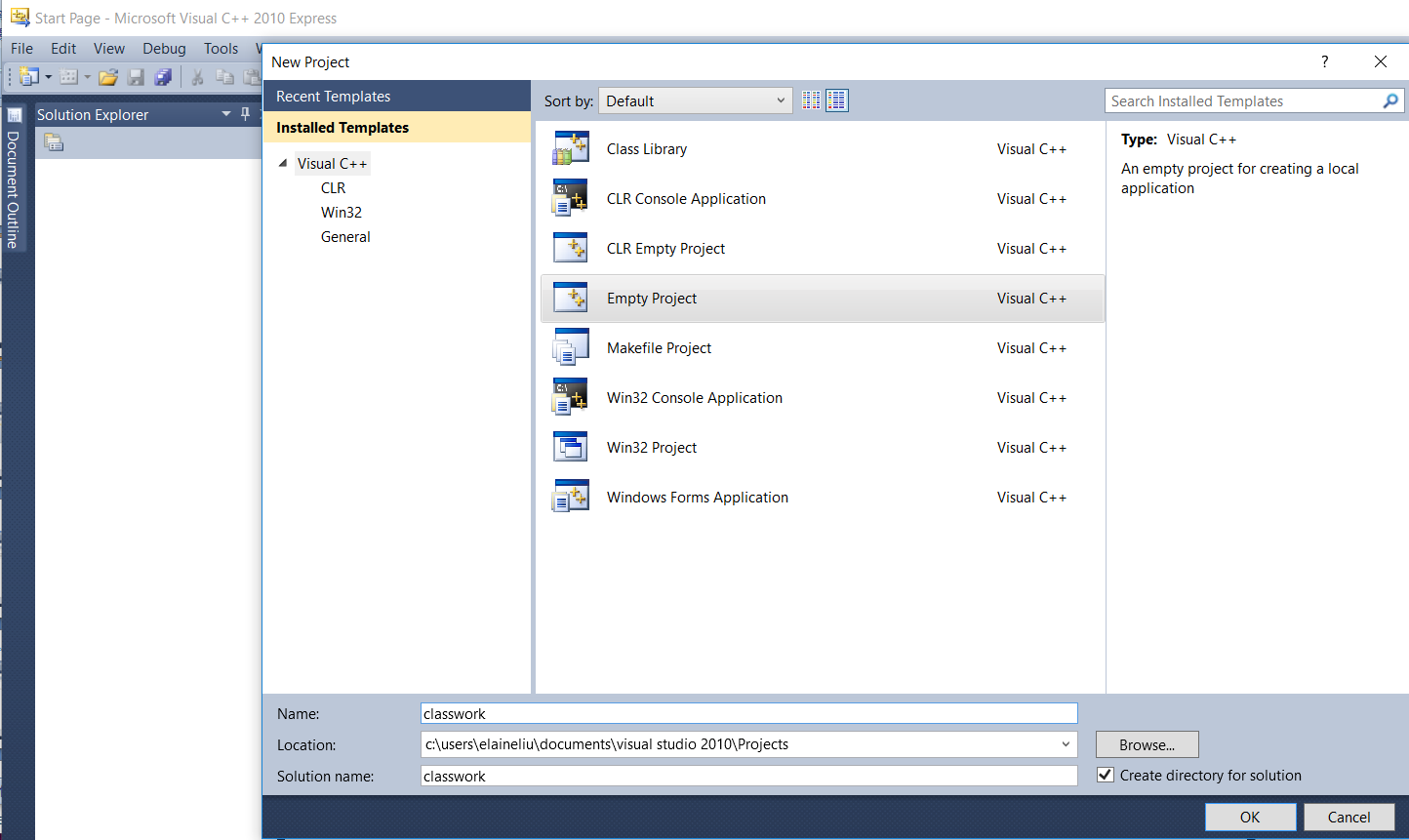
Task: Open the Sort by Default dropdown
Action: click(695, 100)
